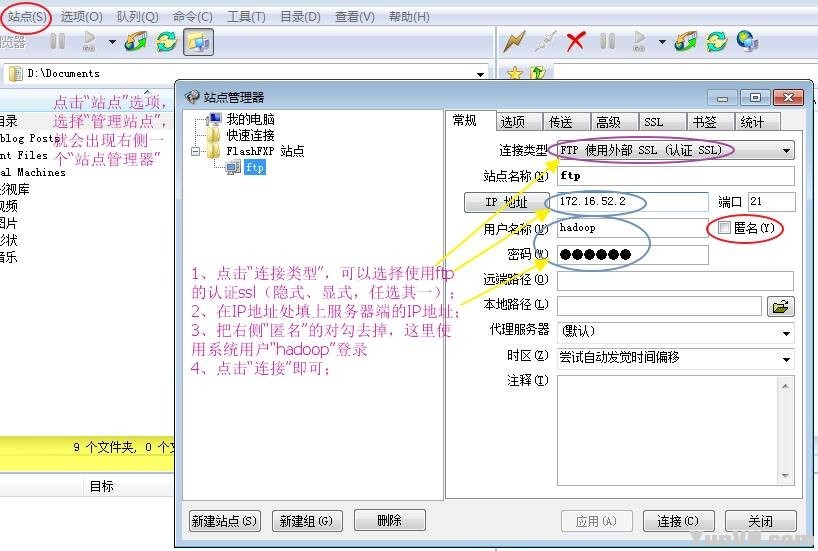
Task: Open the 选项(O) menu
Action: pyautogui.click(x=81, y=17)
